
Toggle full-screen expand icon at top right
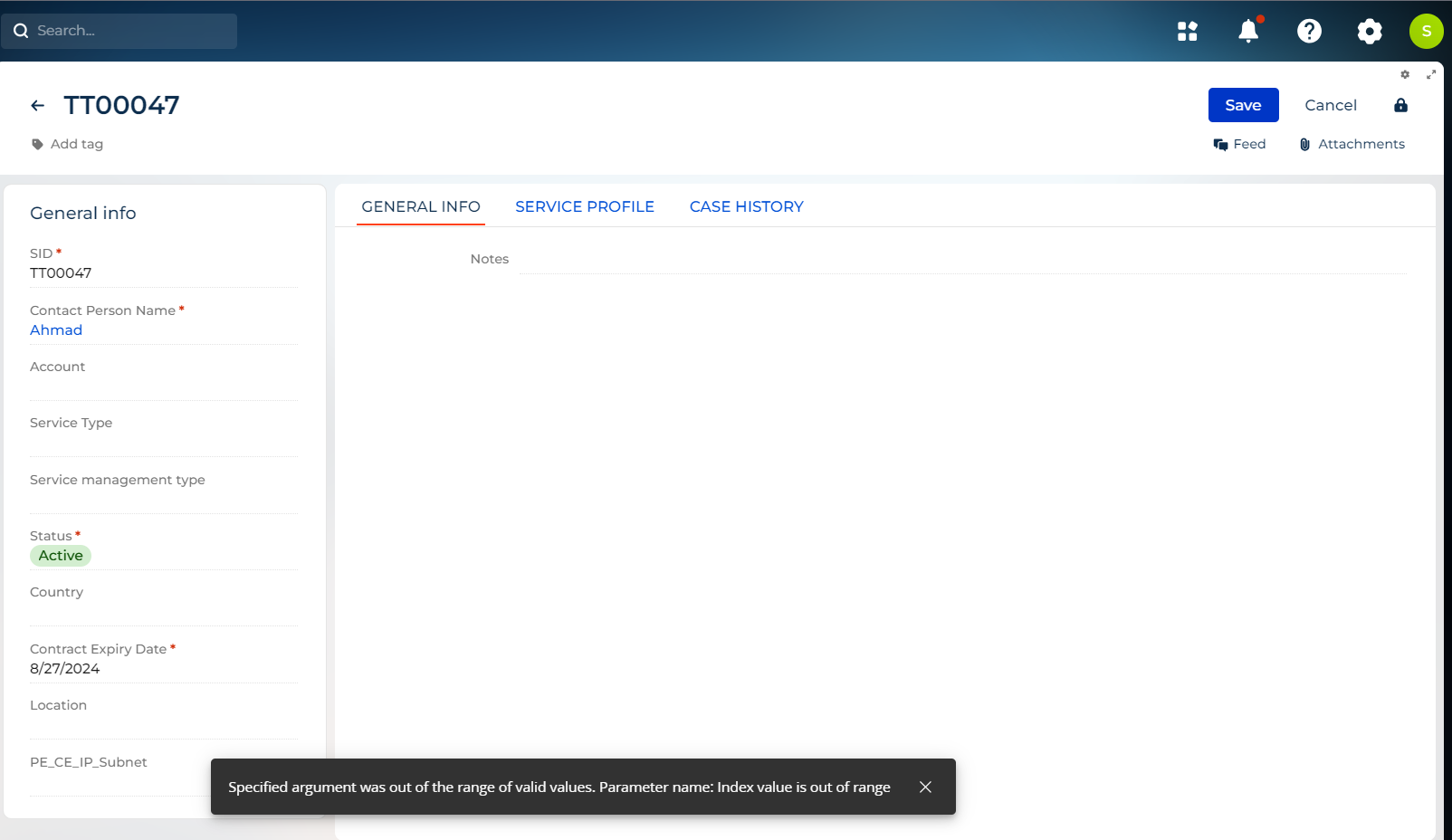click(x=1431, y=75)
